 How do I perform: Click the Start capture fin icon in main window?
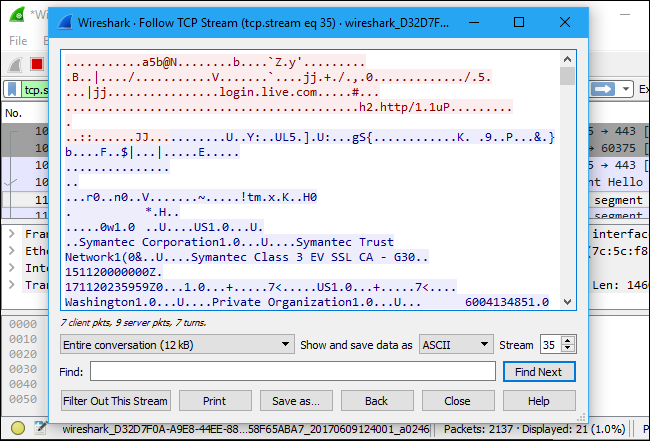(x=15, y=64)
